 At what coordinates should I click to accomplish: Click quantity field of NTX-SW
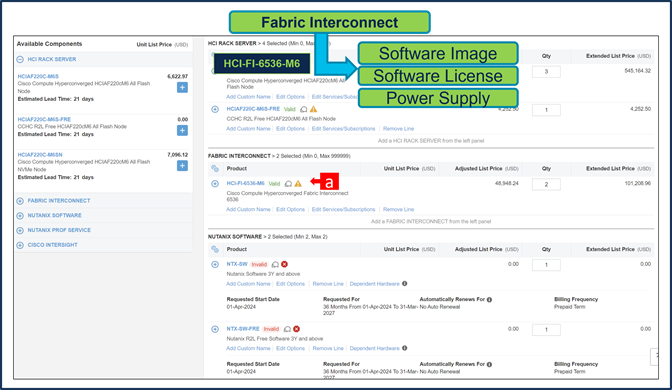546,265
